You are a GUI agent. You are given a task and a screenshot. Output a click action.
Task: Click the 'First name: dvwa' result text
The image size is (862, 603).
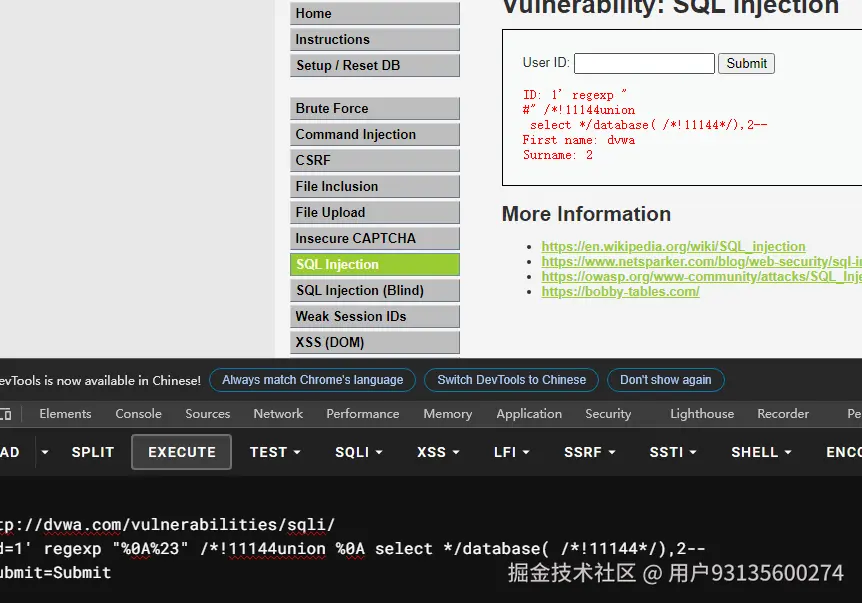pyautogui.click(x=578, y=140)
